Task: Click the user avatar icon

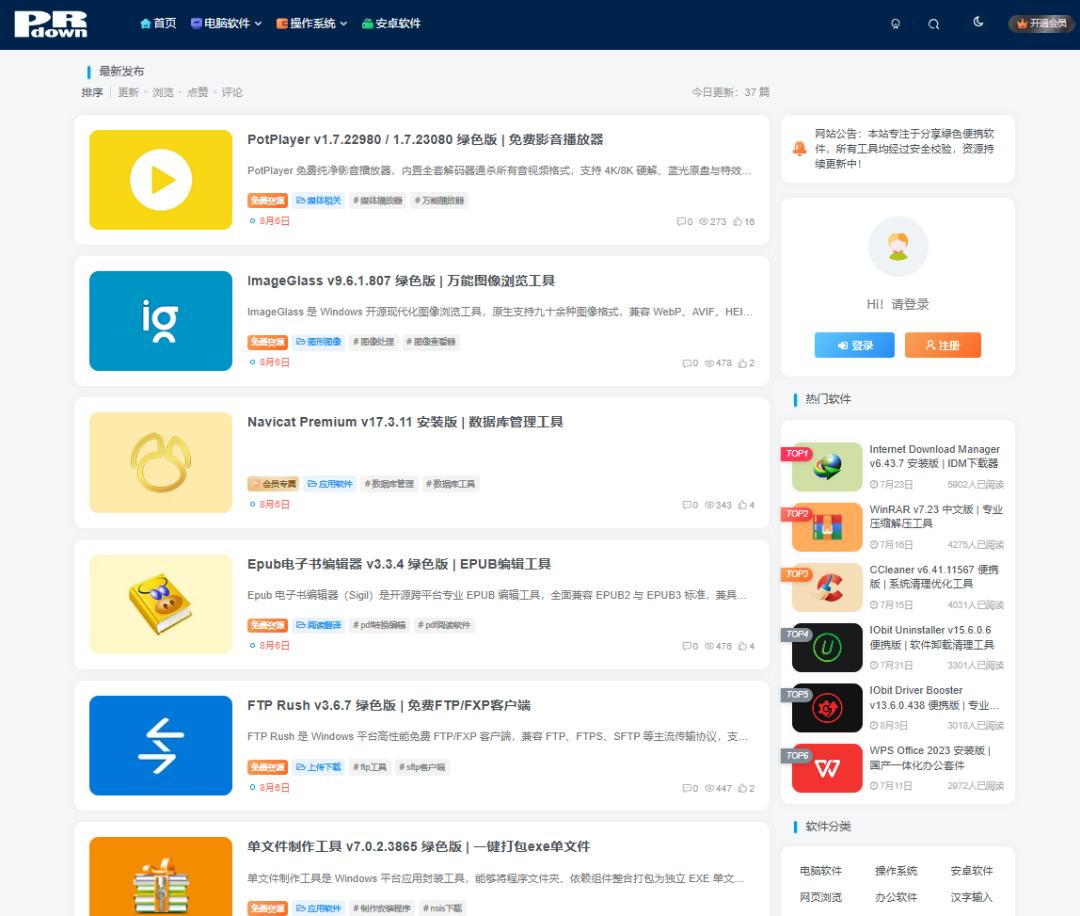Action: (x=898, y=247)
